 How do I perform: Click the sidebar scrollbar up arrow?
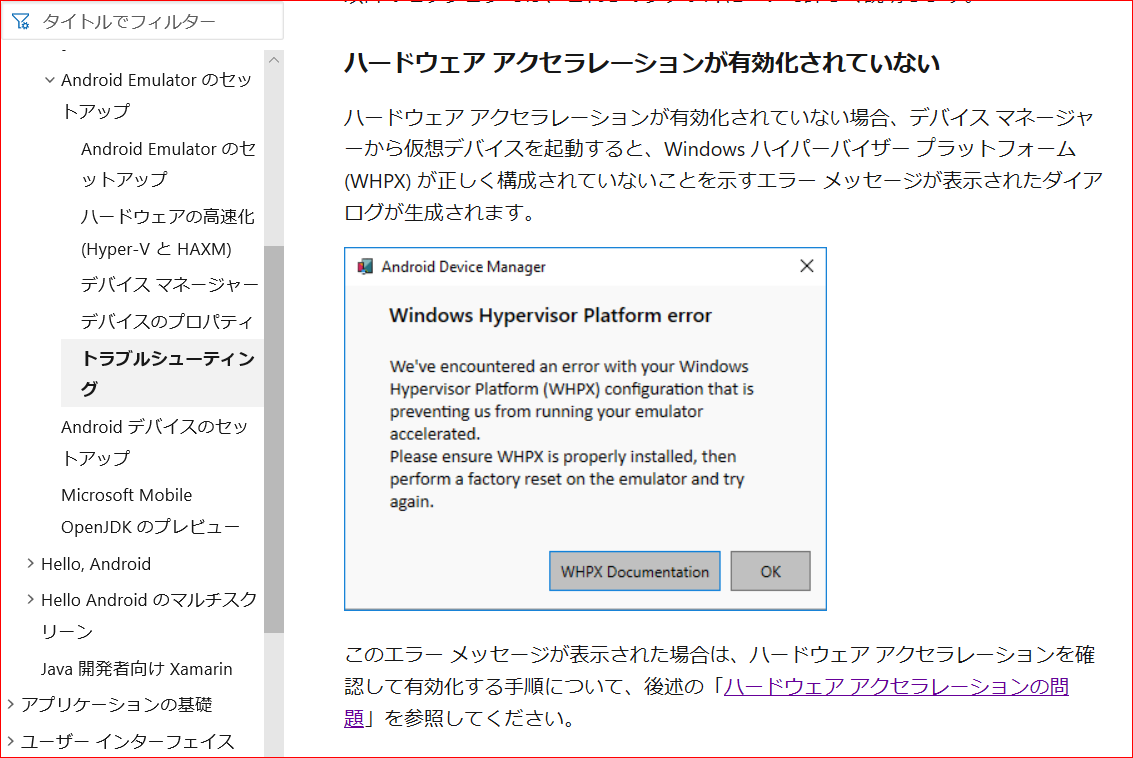[x=274, y=60]
